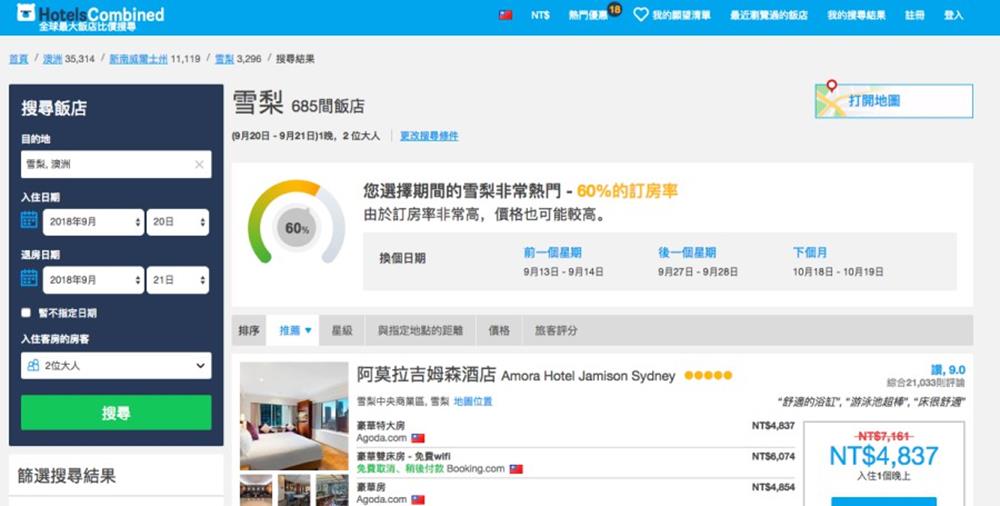Sort results by 星級

click(x=342, y=331)
